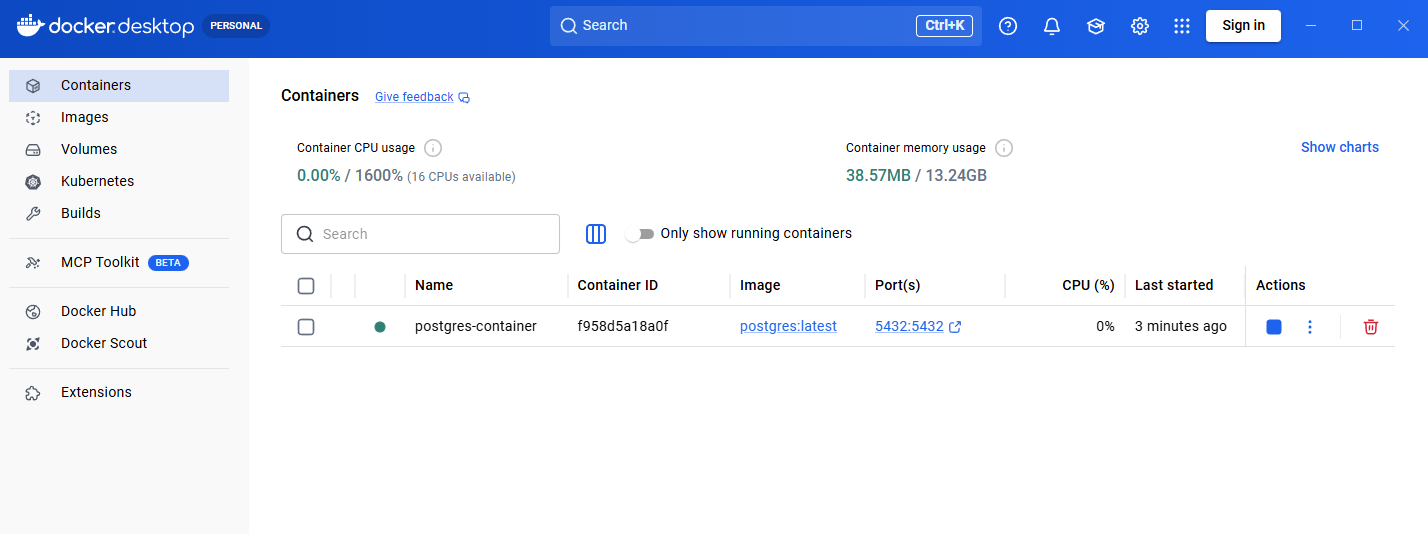Sort by the Last started column header
The height and width of the screenshot is (534, 1428).
1174,285
